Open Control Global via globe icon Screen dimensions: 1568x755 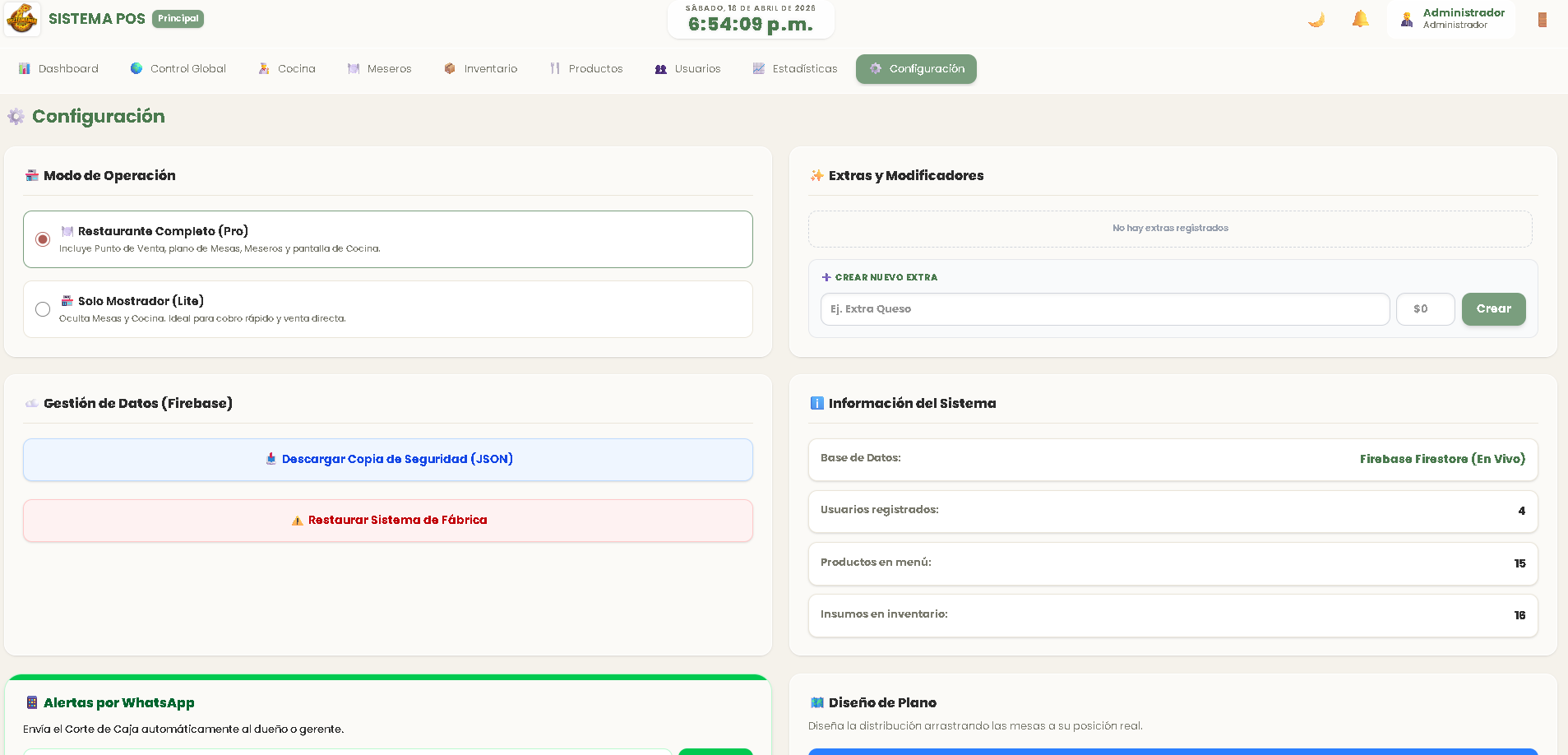[136, 69]
